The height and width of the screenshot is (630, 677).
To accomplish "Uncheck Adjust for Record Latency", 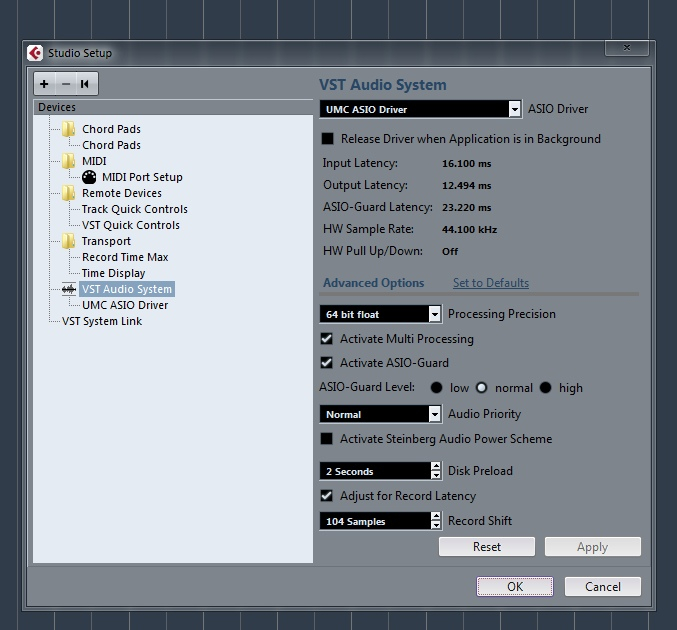I will [x=327, y=496].
